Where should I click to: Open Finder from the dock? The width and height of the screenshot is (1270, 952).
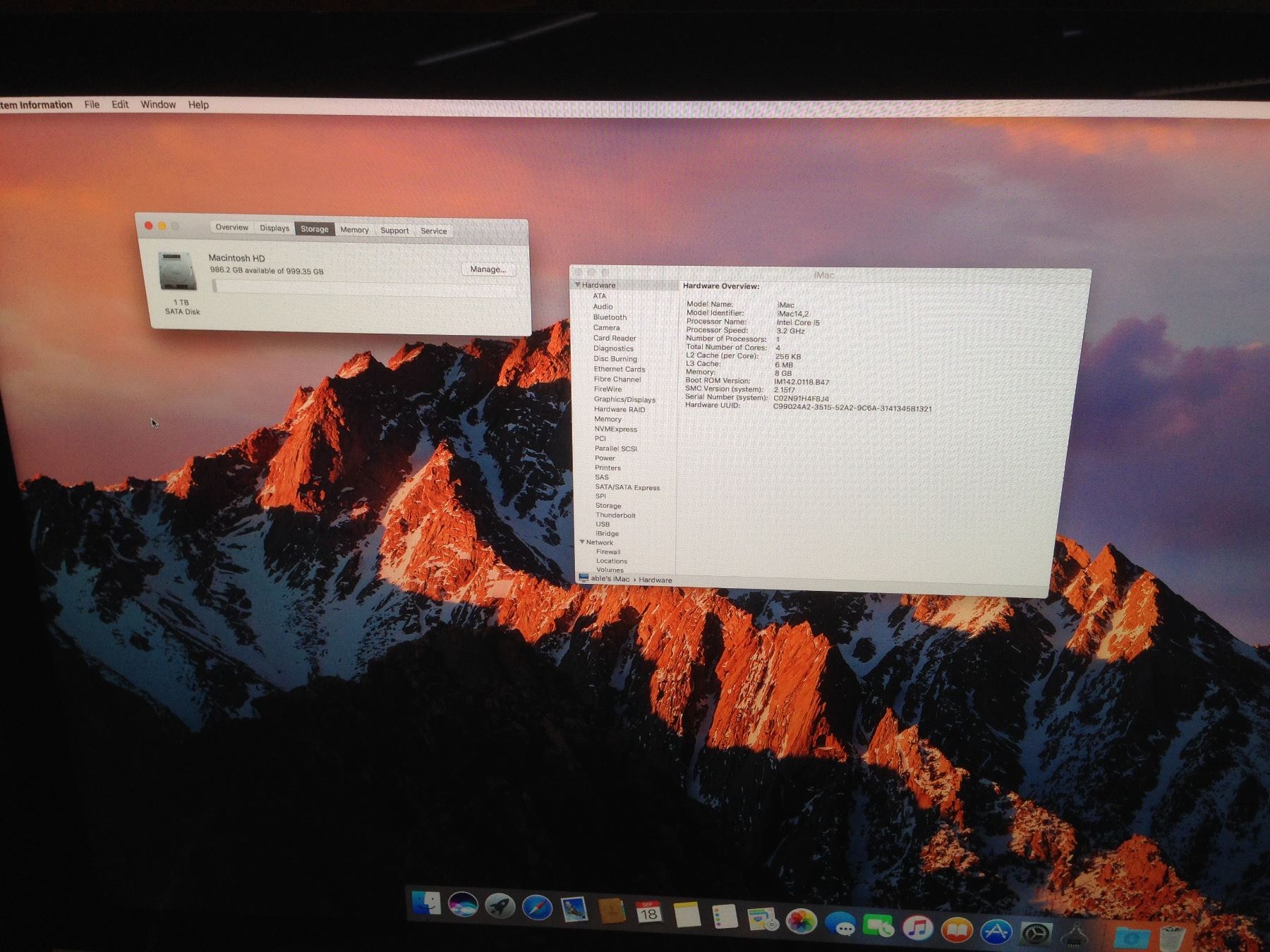pyautogui.click(x=426, y=903)
